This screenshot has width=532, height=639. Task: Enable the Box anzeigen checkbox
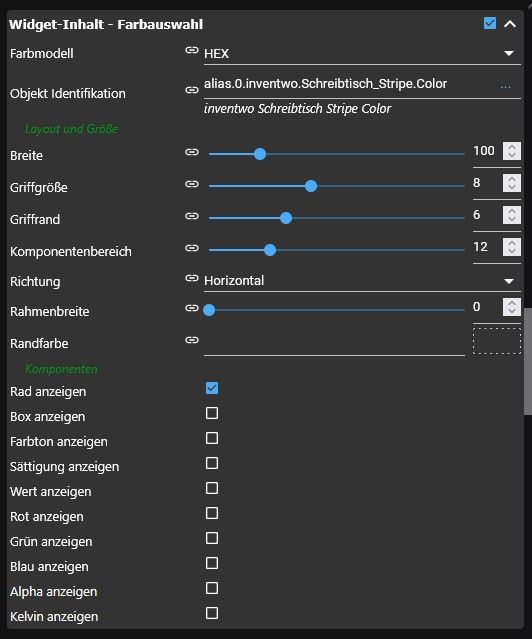click(x=212, y=413)
